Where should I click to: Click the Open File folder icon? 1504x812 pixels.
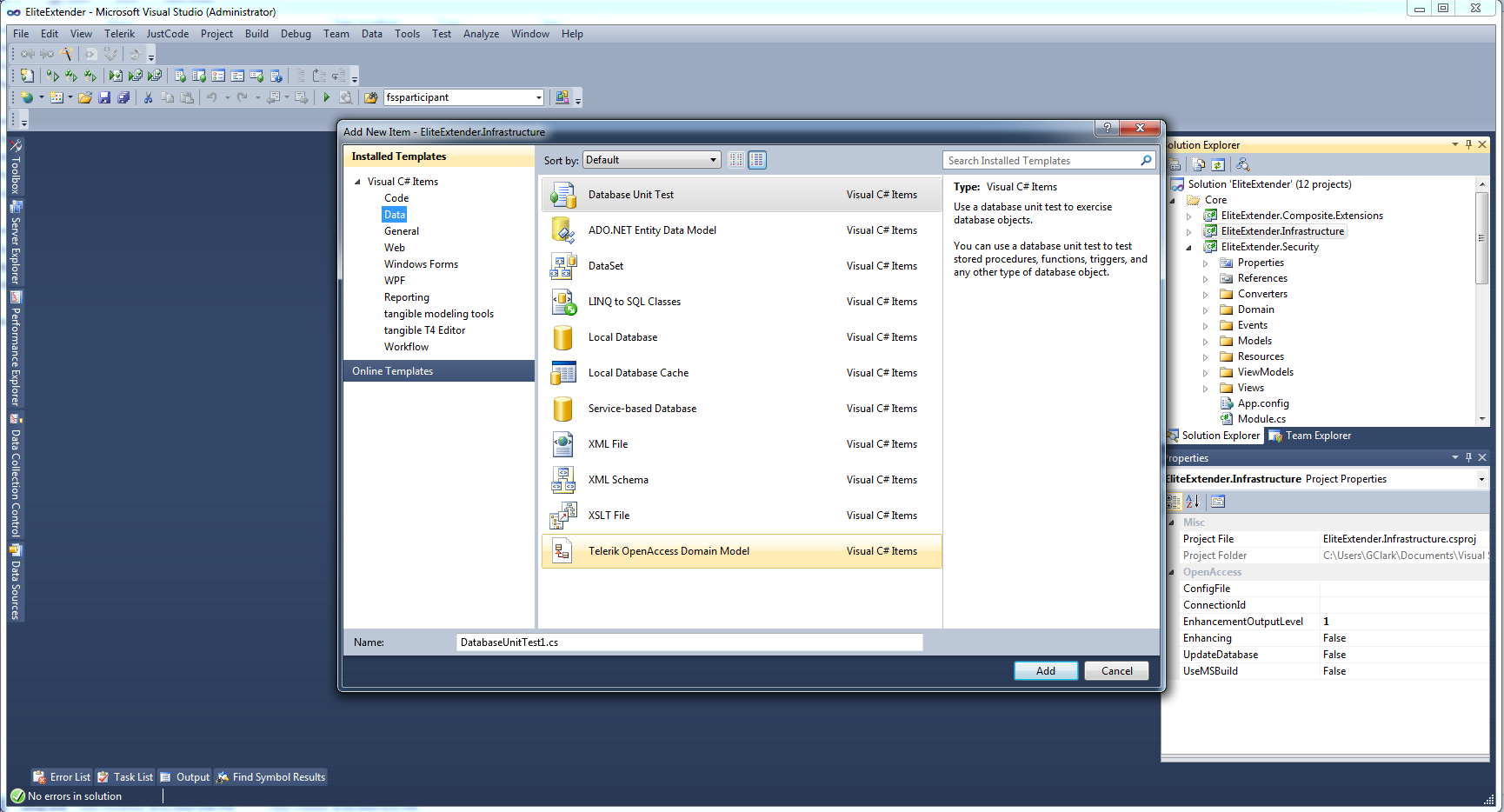(x=85, y=97)
